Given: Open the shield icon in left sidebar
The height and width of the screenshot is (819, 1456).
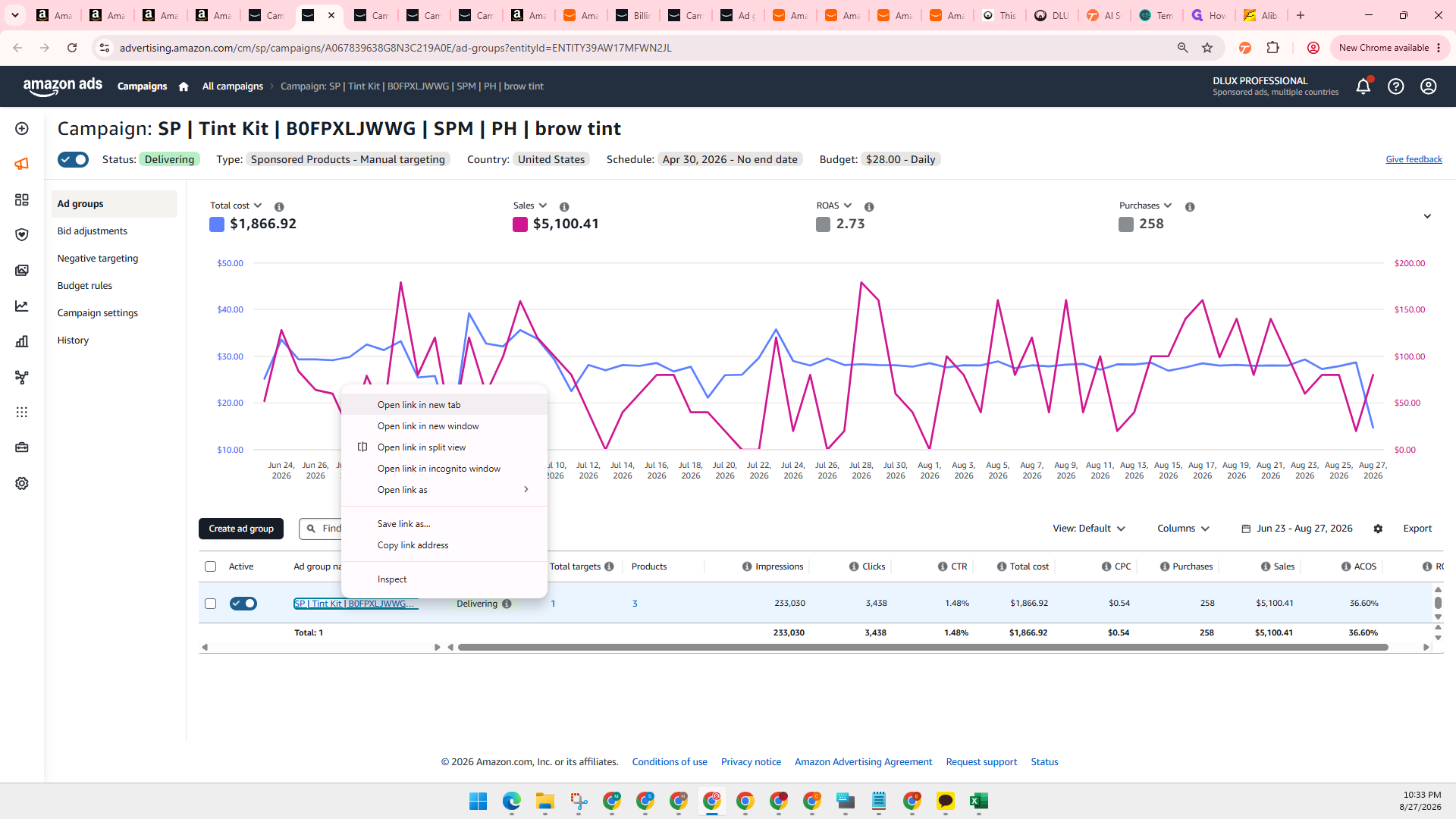Looking at the screenshot, I should pos(22,235).
